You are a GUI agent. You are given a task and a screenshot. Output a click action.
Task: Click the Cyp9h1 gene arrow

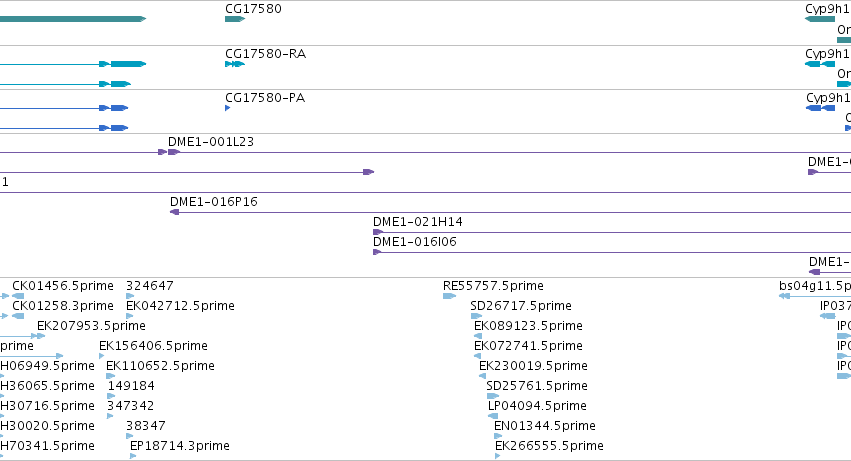(x=820, y=19)
